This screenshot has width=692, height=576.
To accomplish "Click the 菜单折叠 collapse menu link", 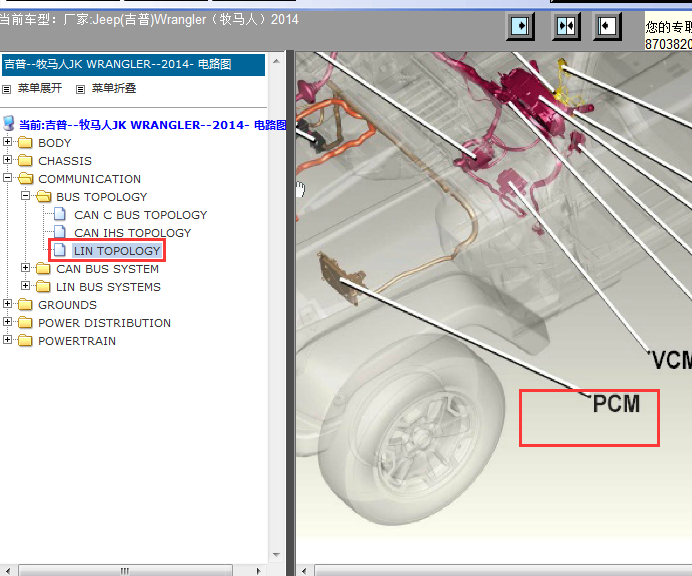I will (x=114, y=88).
